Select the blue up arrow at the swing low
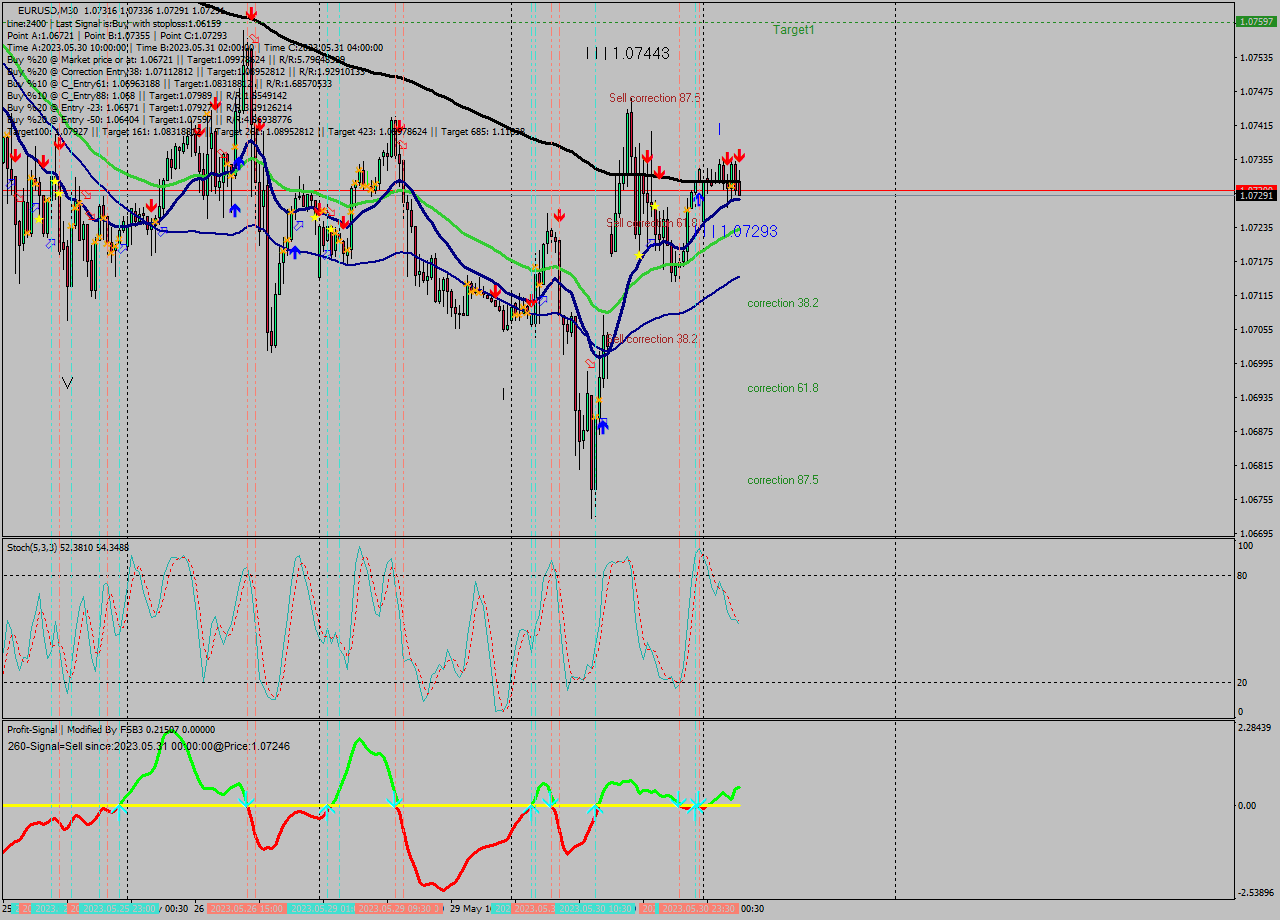Viewport: 1280px width, 920px height. coord(601,425)
